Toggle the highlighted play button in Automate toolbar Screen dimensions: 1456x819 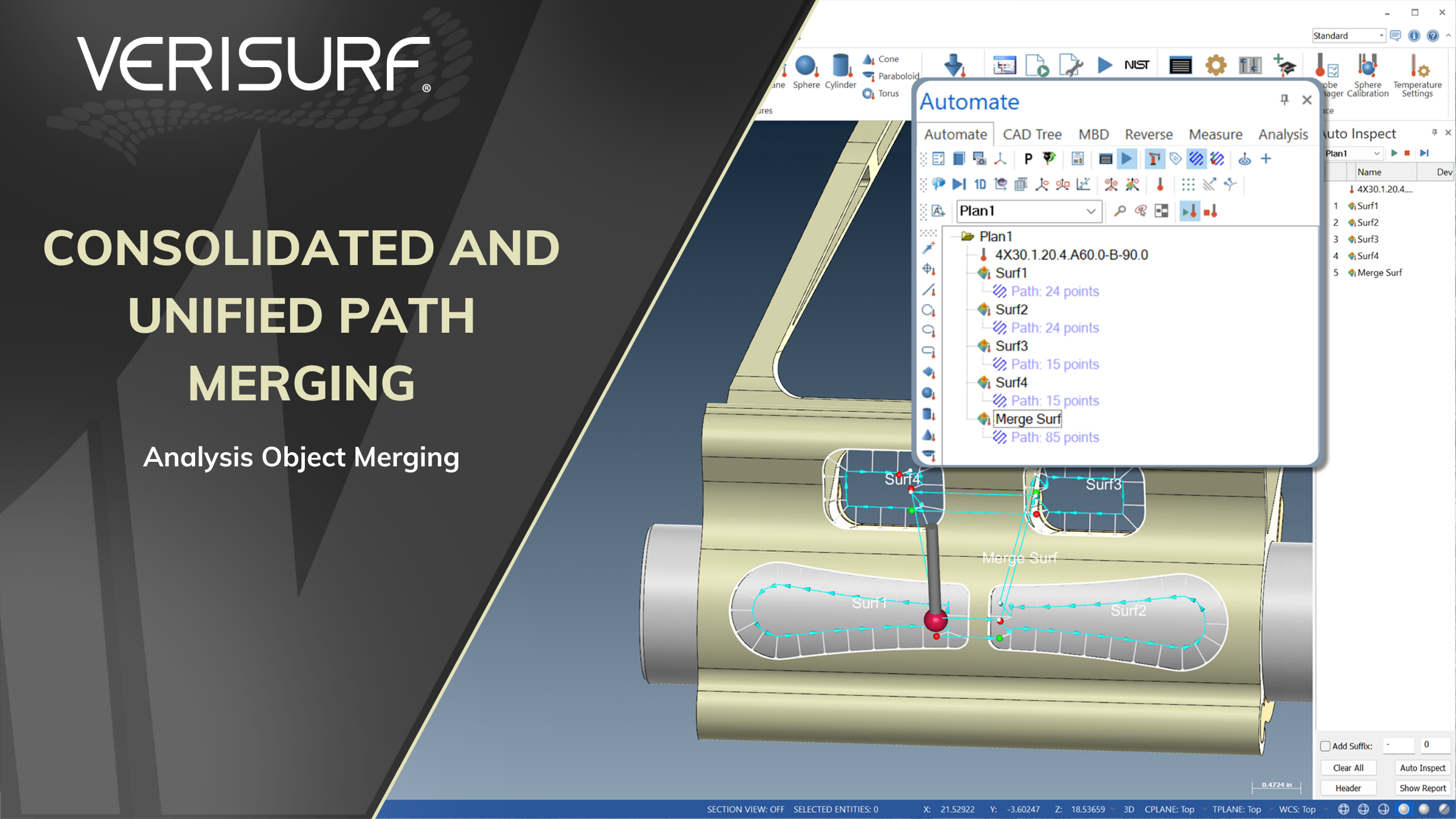click(x=1127, y=159)
